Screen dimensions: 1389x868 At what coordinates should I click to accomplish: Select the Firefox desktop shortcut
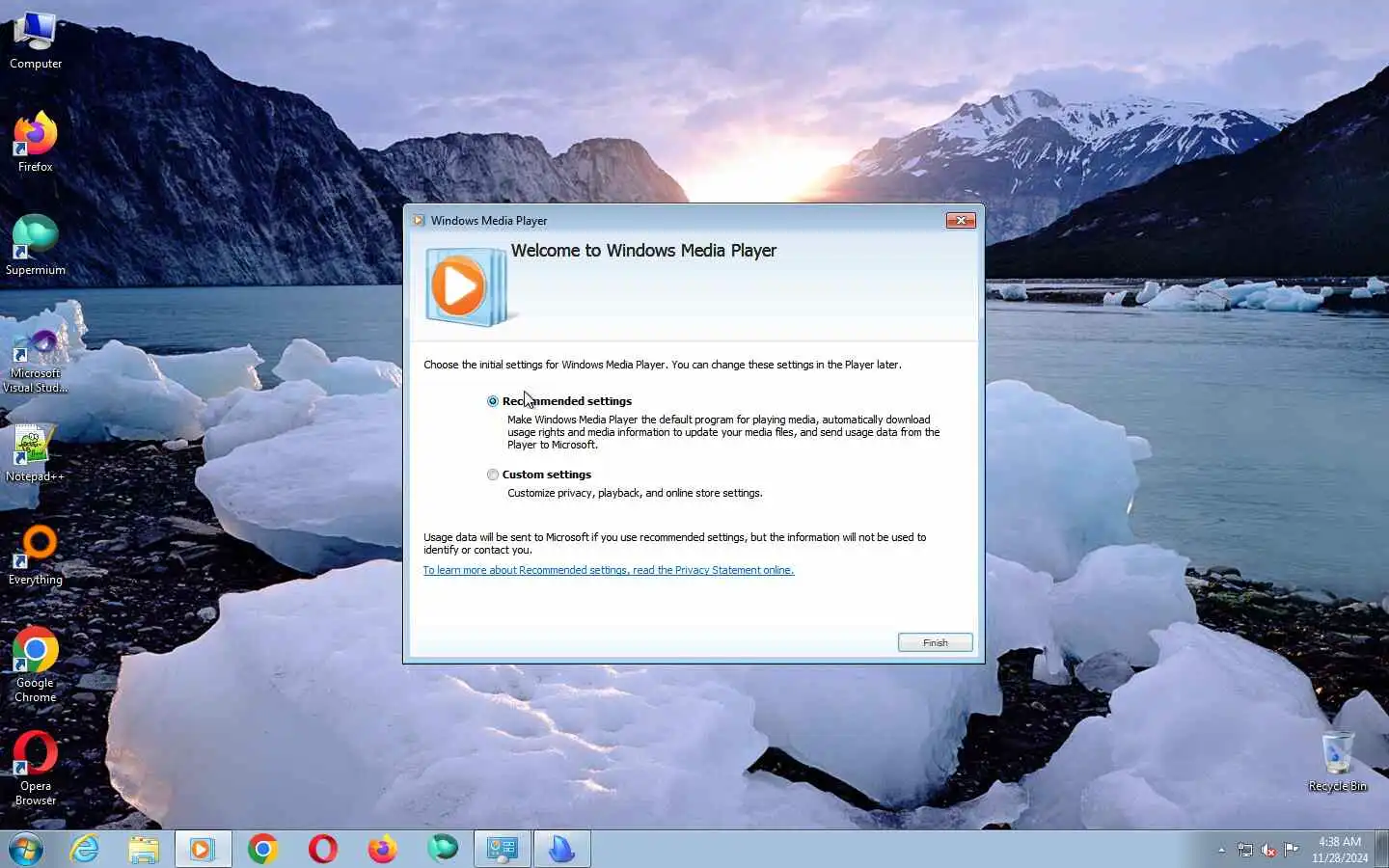36,143
